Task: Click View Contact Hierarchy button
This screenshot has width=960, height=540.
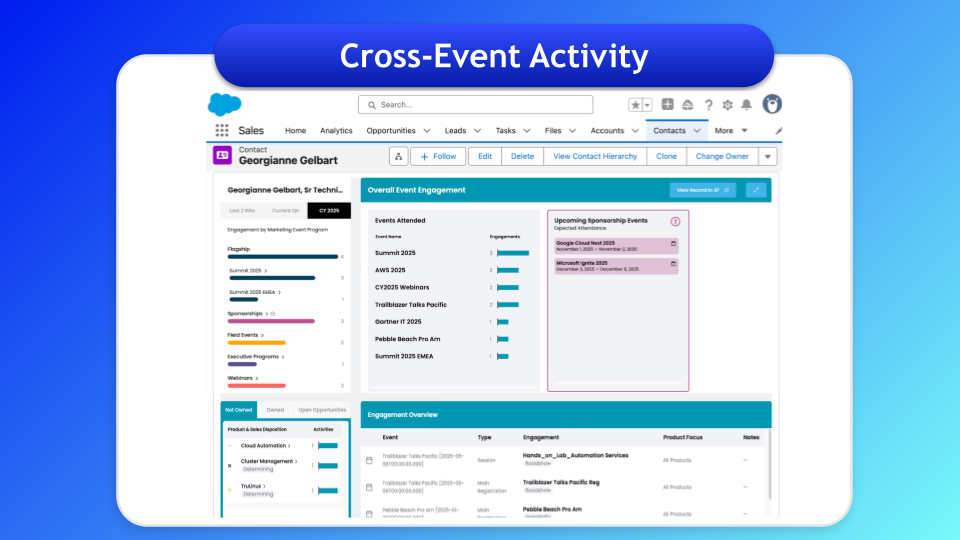Action: pos(595,156)
